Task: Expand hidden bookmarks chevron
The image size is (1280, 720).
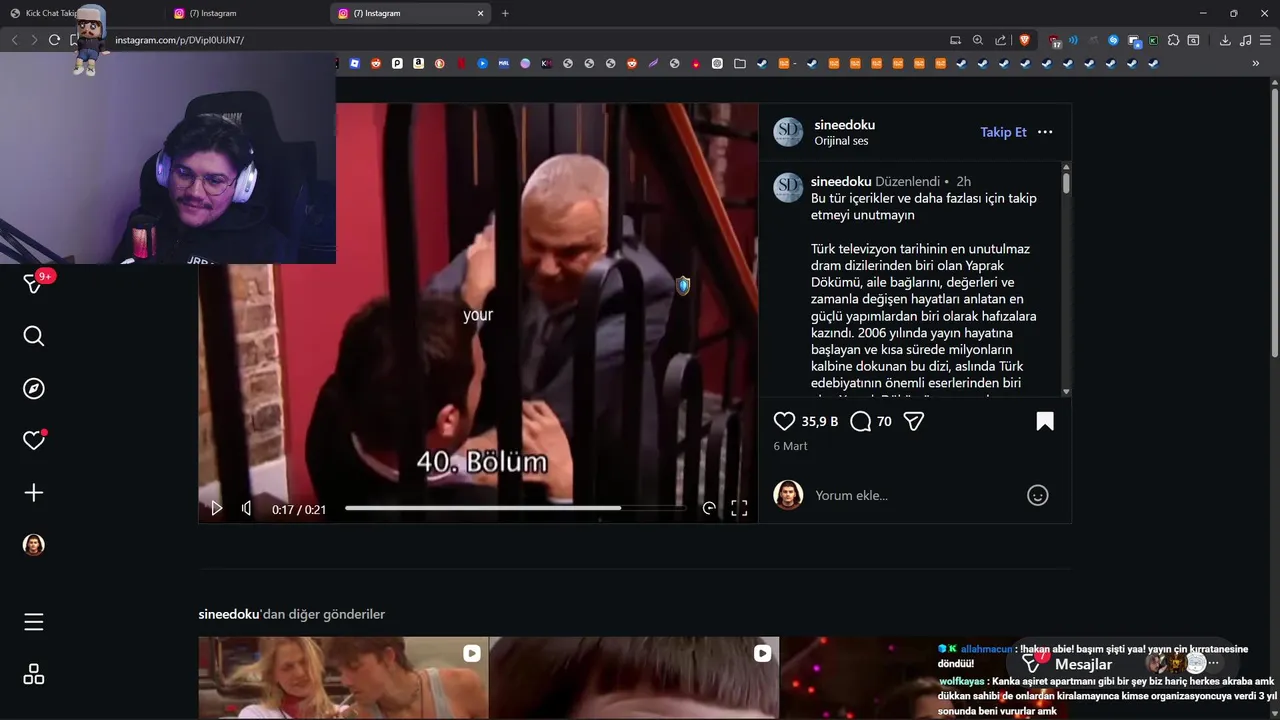Action: click(x=1255, y=63)
